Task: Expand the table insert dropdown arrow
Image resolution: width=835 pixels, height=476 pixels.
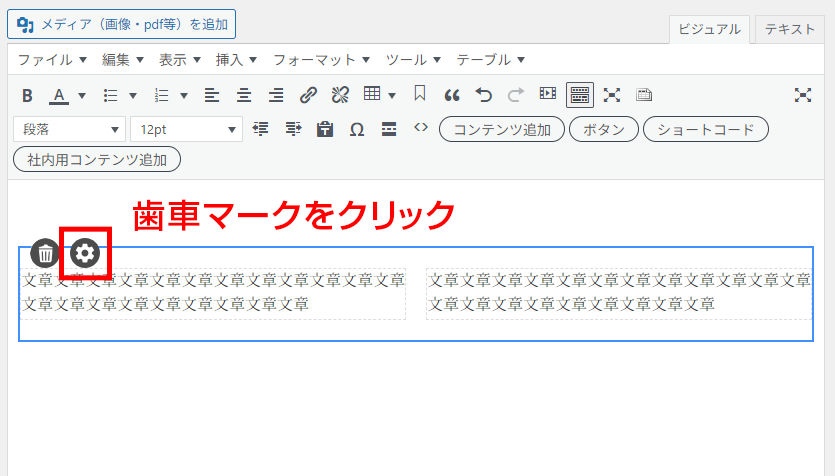Action: click(392, 96)
